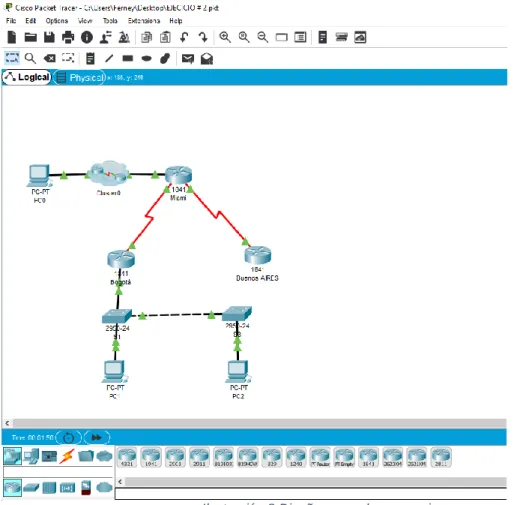Open the Options menu
Viewport: 532px width, 505px height.
tap(57, 21)
